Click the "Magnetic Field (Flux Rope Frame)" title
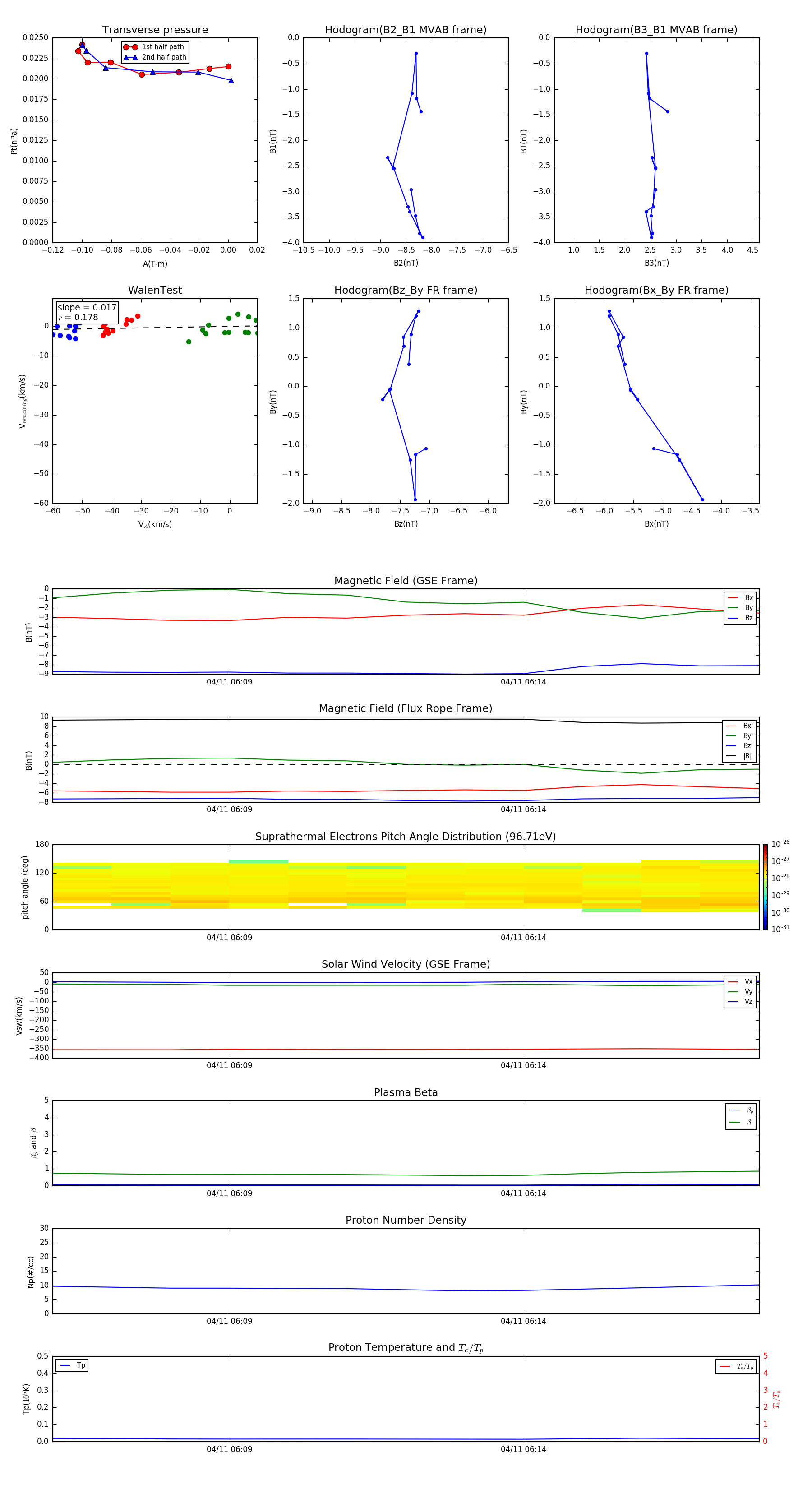 coord(405,709)
